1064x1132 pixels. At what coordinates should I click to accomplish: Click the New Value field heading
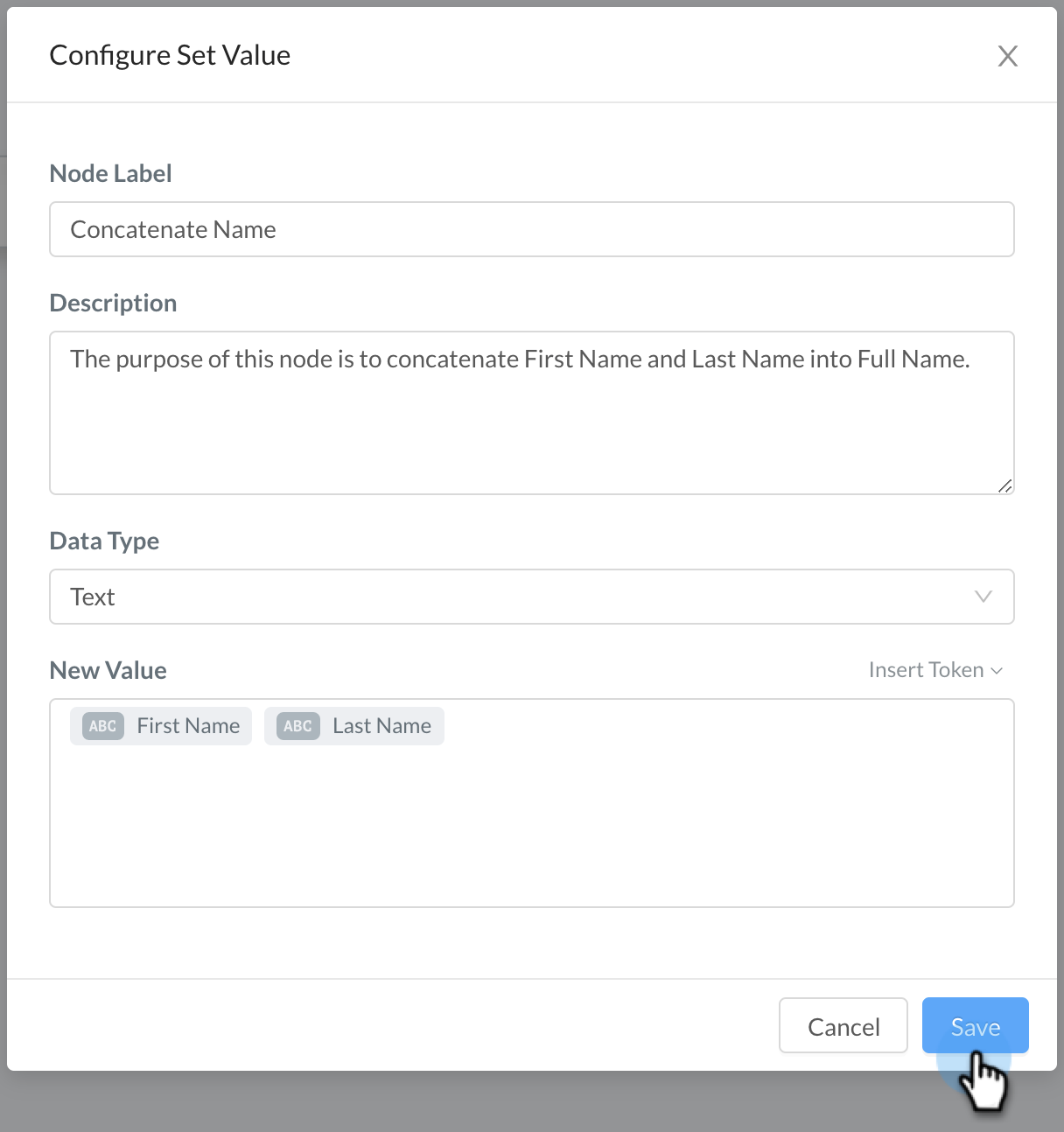pyautogui.click(x=108, y=670)
